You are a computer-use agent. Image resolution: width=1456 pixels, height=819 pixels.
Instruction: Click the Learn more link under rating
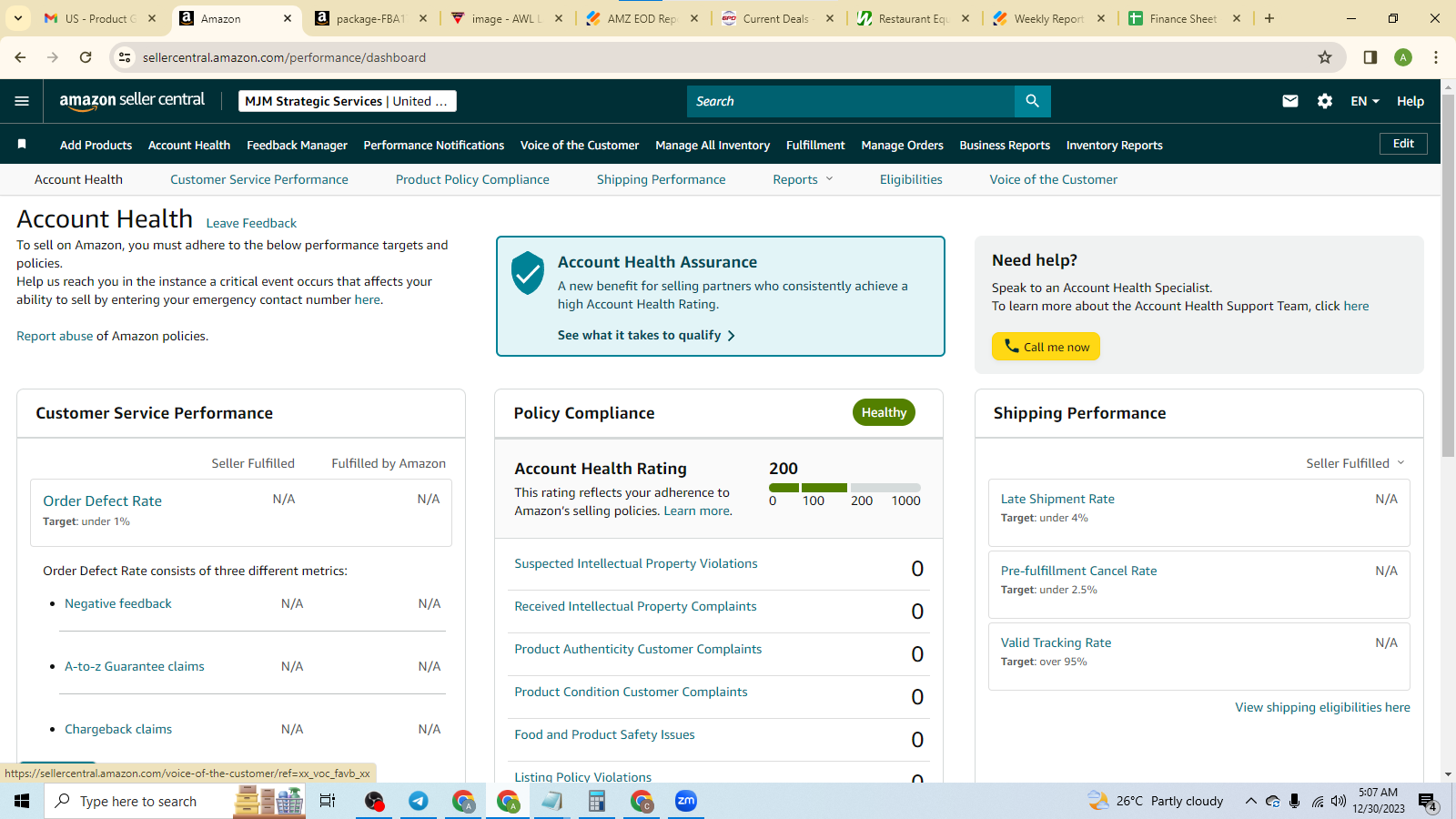pyautogui.click(x=697, y=511)
